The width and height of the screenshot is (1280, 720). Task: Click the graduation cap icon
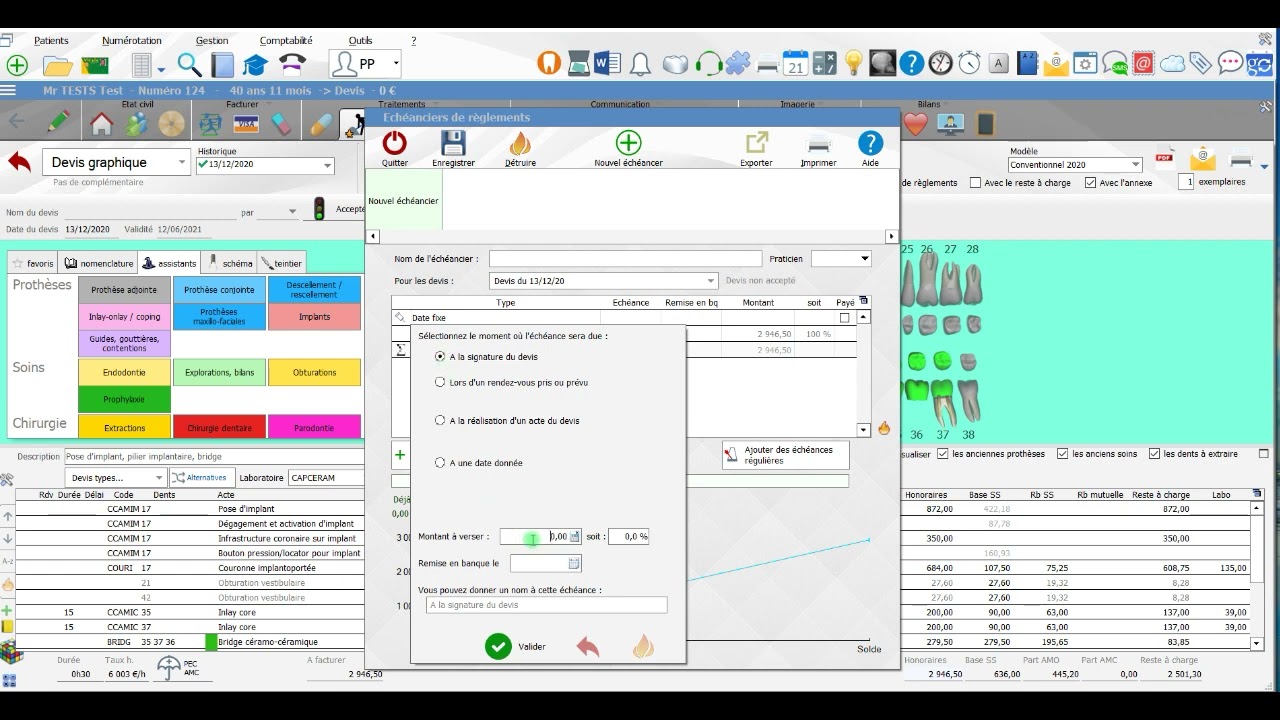[x=256, y=65]
